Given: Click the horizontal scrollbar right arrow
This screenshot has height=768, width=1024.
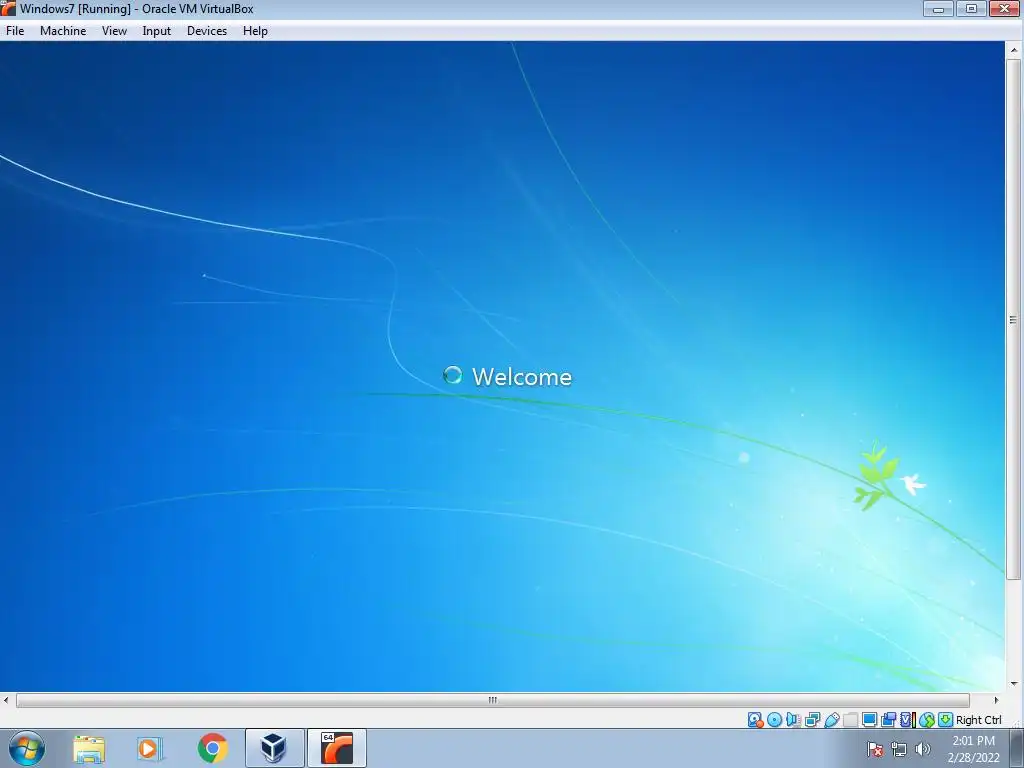Looking at the screenshot, I should click(x=996, y=700).
